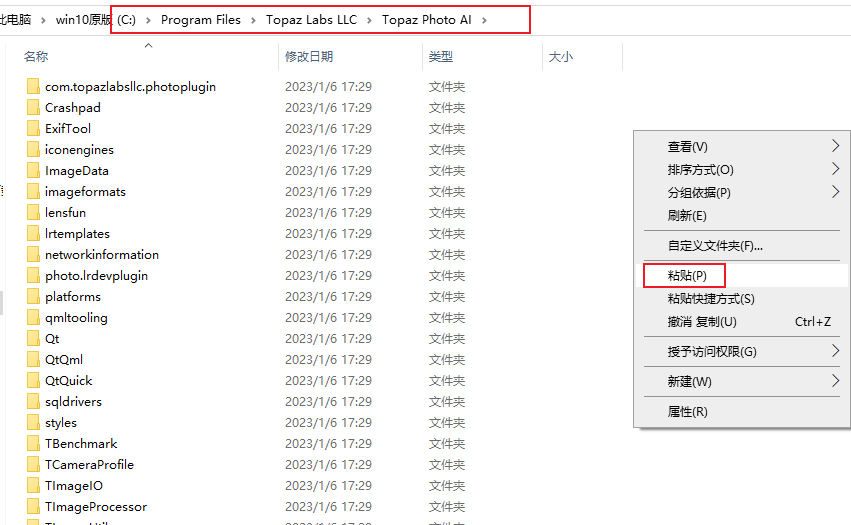Expand the 分组依据(P) submenu arrow

[x=835, y=192]
